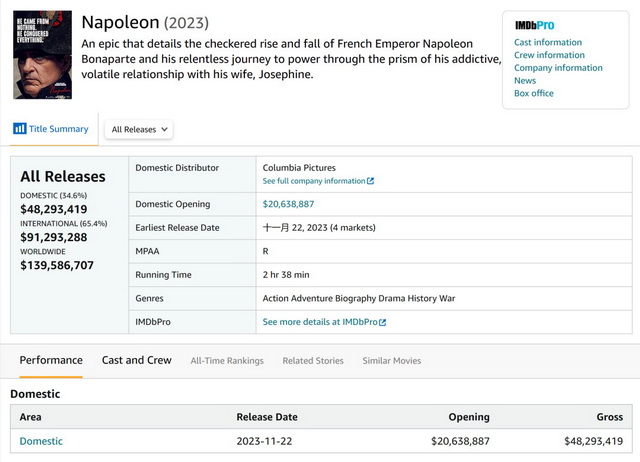Click the Domestic area link in table
This screenshot has height=462, width=640.
(41, 441)
